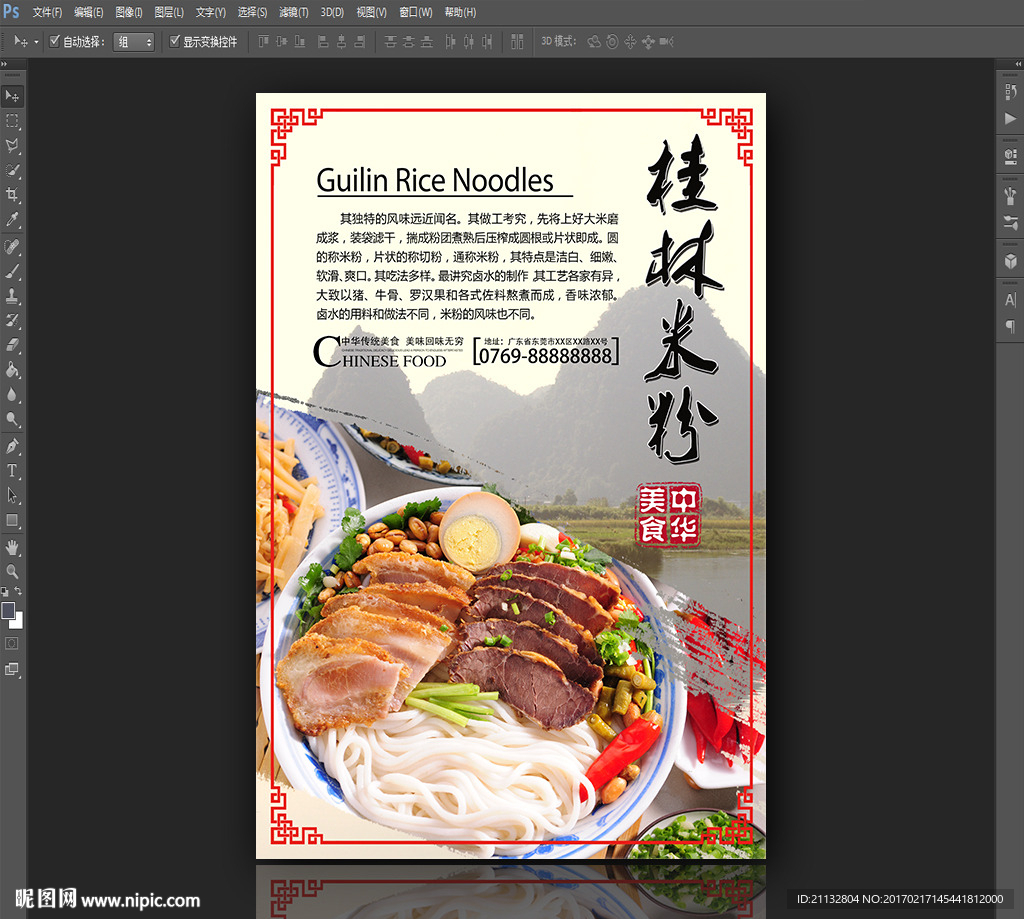Select the Hand tool
Screen dimensions: 1024x919
(x=12, y=547)
